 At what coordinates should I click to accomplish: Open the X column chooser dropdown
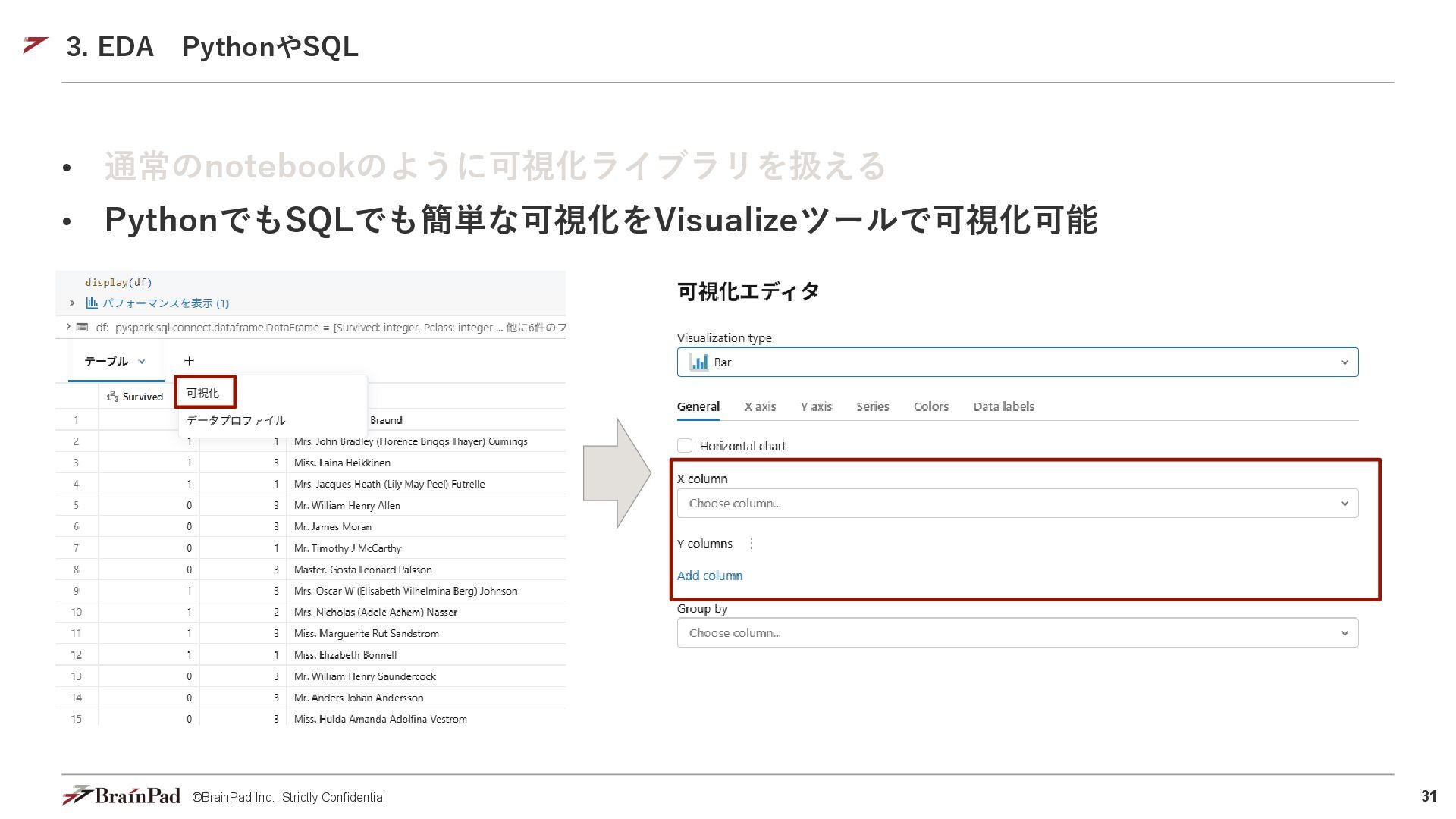pyautogui.click(x=1016, y=504)
